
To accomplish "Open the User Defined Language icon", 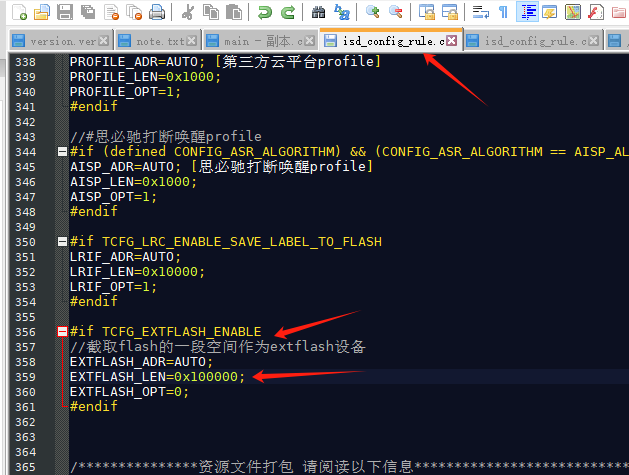I will tap(550, 12).
